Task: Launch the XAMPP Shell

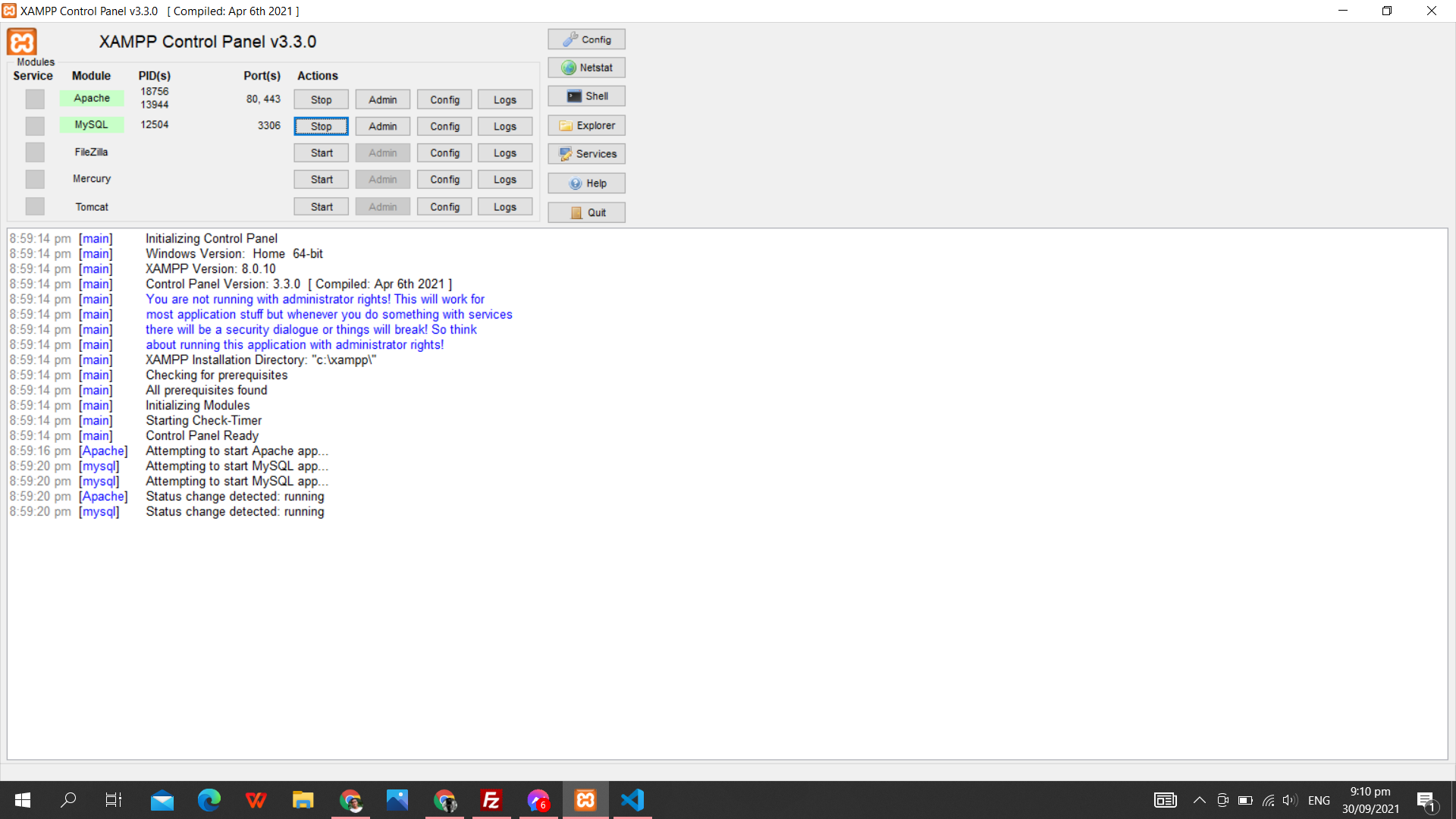Action: tap(586, 96)
